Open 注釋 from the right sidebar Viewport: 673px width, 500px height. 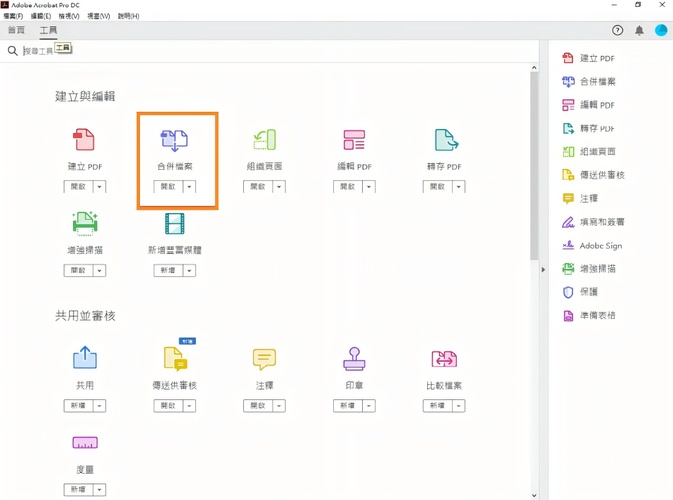click(x=580, y=198)
